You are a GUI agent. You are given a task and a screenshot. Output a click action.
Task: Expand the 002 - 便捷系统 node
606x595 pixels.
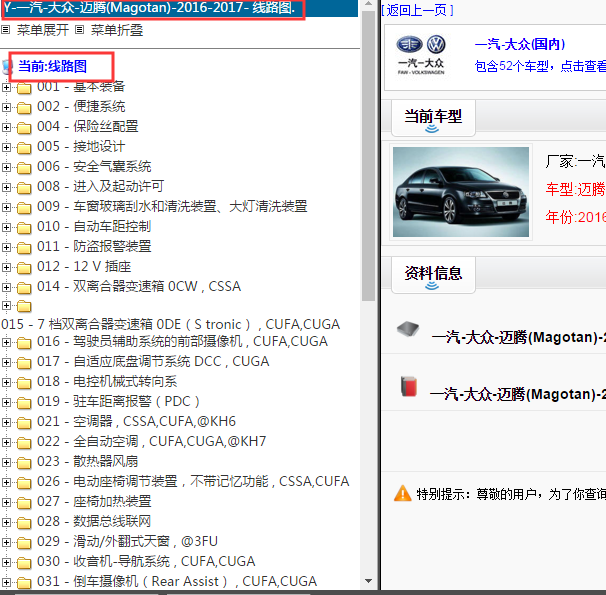pyautogui.click(x=6, y=107)
